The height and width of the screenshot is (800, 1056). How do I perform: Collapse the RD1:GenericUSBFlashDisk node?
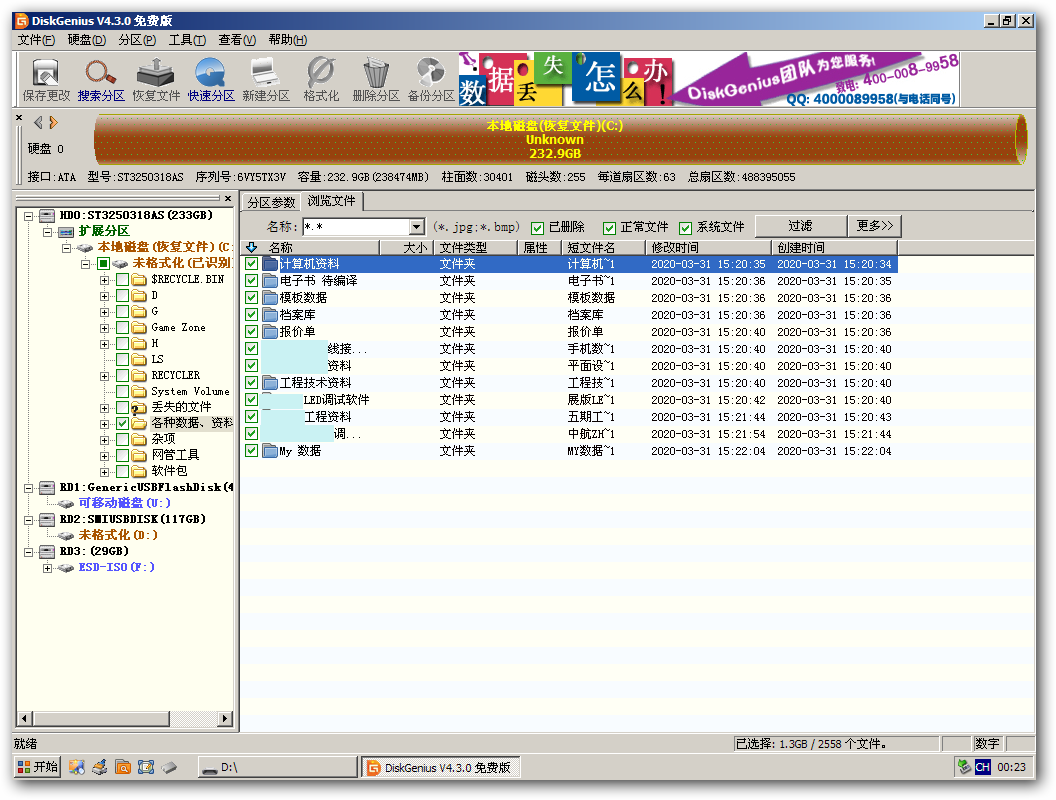pos(28,488)
